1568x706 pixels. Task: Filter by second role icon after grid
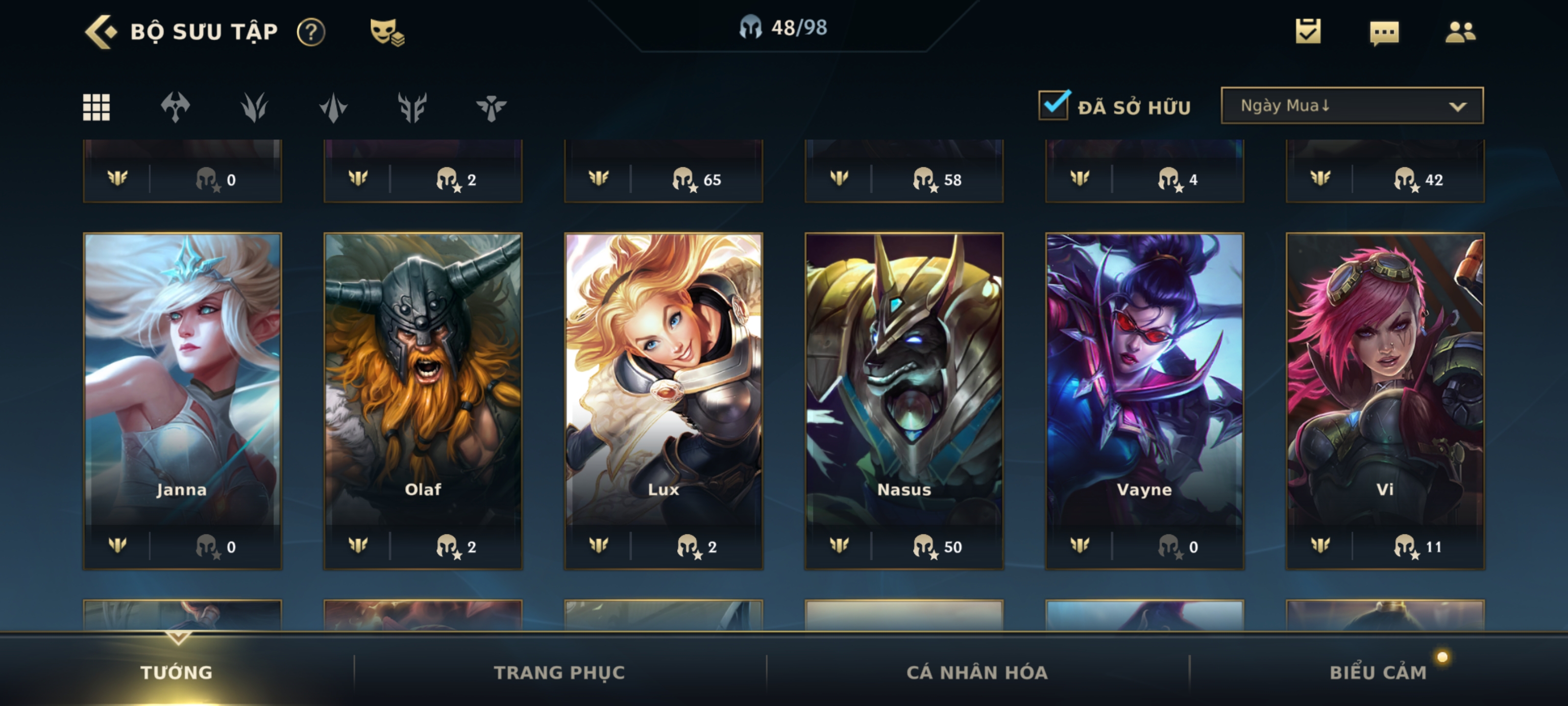tap(254, 107)
